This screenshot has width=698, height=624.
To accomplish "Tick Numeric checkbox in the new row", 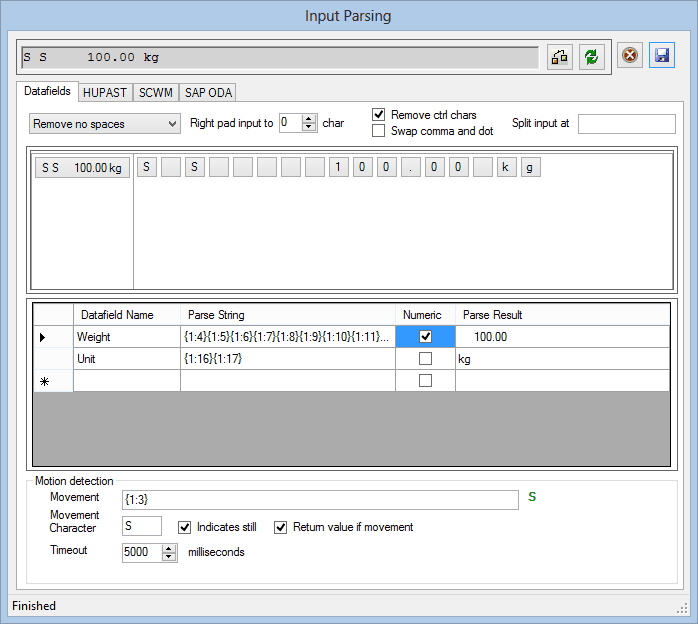I will tap(425, 381).
